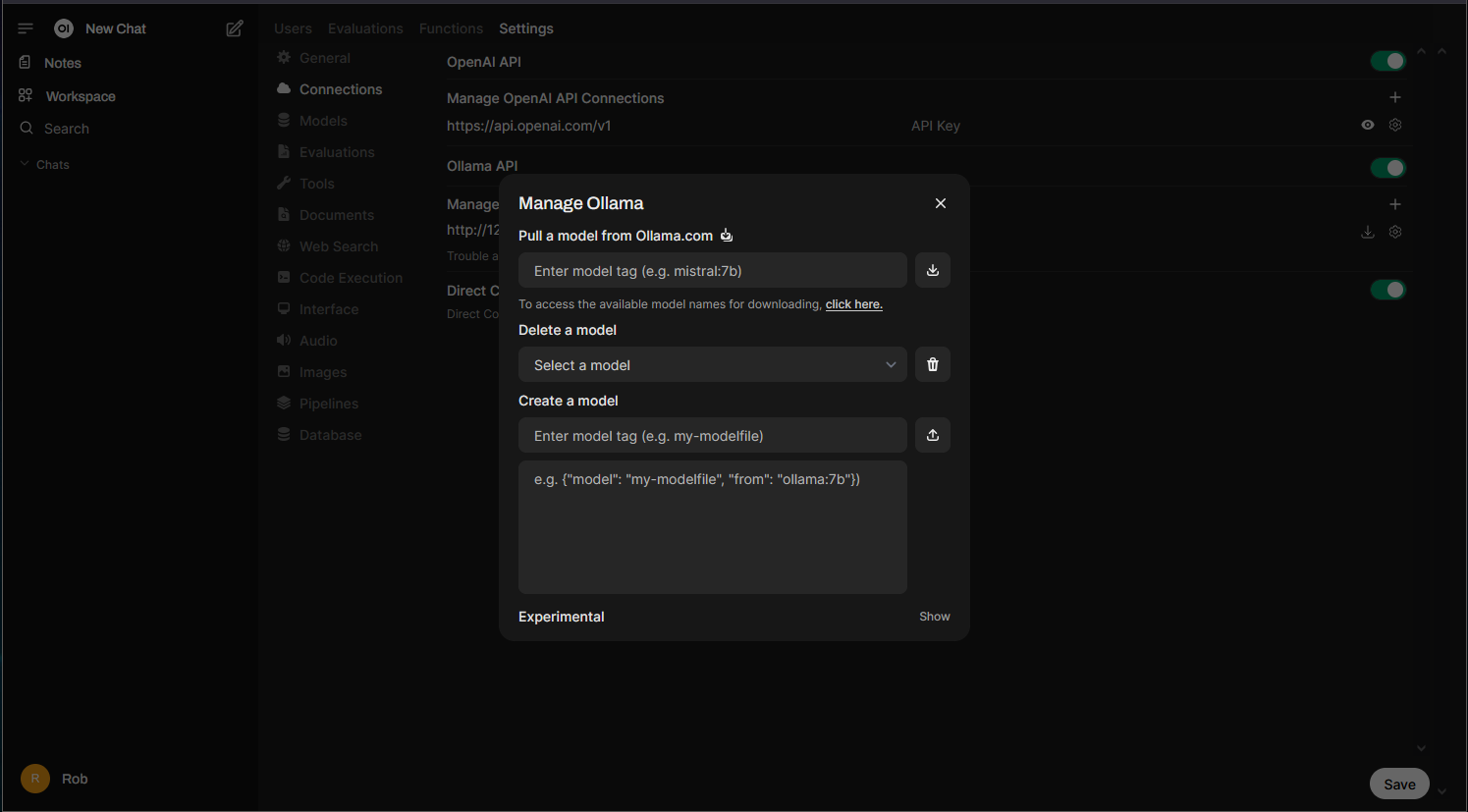Toggle the Ollama API switch
Screen dimensions: 1468x812
tap(1388, 168)
